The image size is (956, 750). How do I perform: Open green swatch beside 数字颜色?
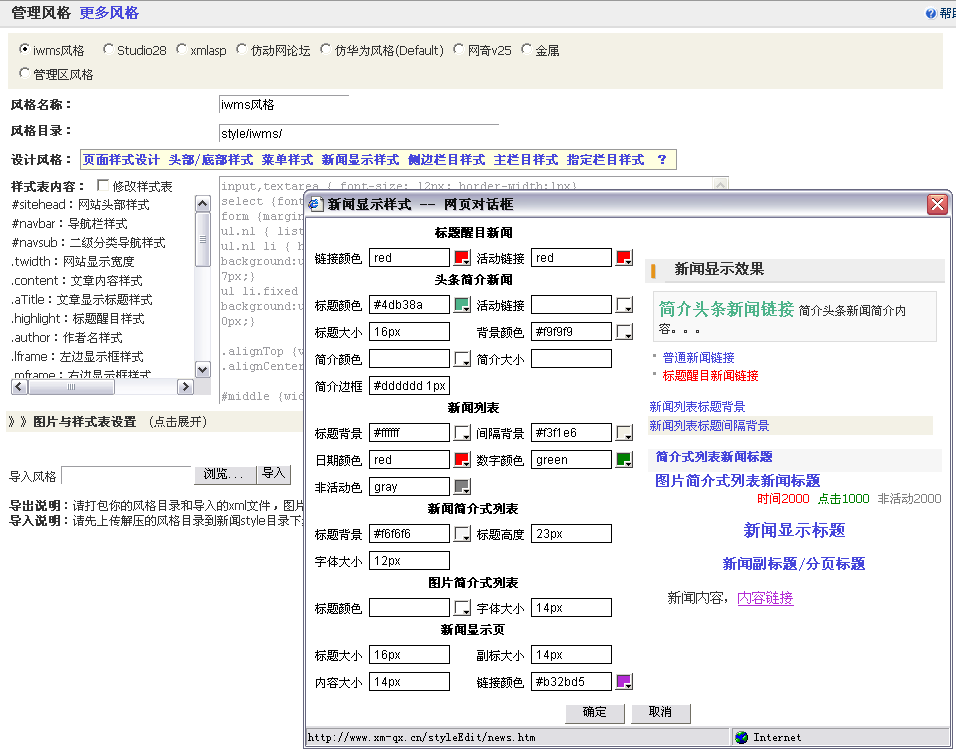(624, 460)
